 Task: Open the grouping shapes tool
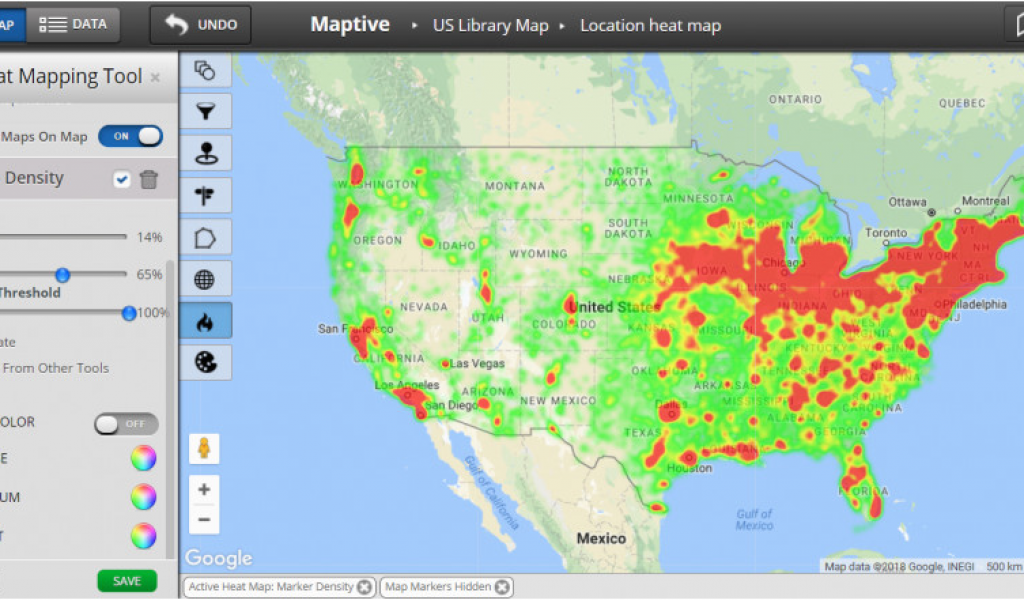click(x=205, y=71)
